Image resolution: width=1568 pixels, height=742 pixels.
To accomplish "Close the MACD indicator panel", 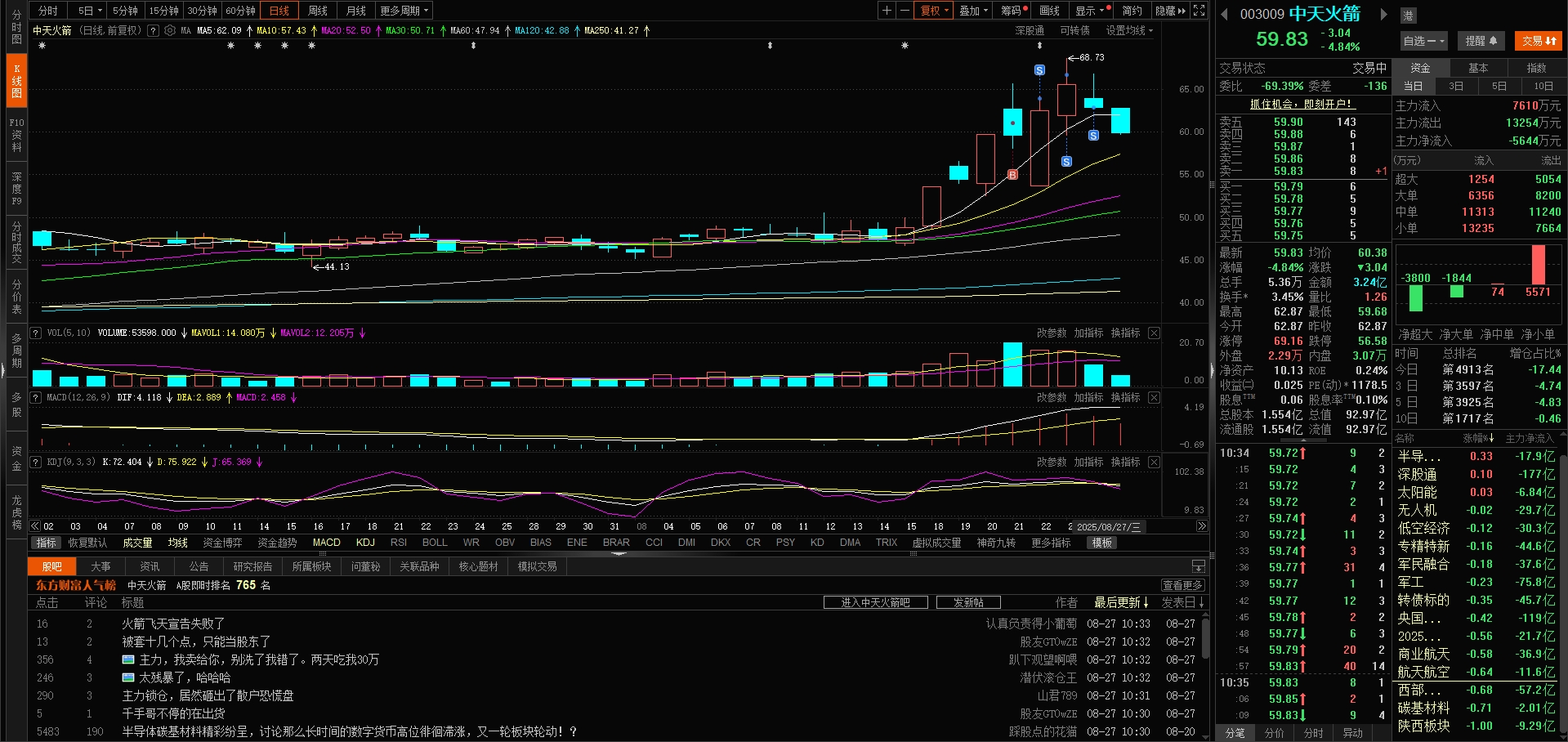I will pyautogui.click(x=1154, y=397).
